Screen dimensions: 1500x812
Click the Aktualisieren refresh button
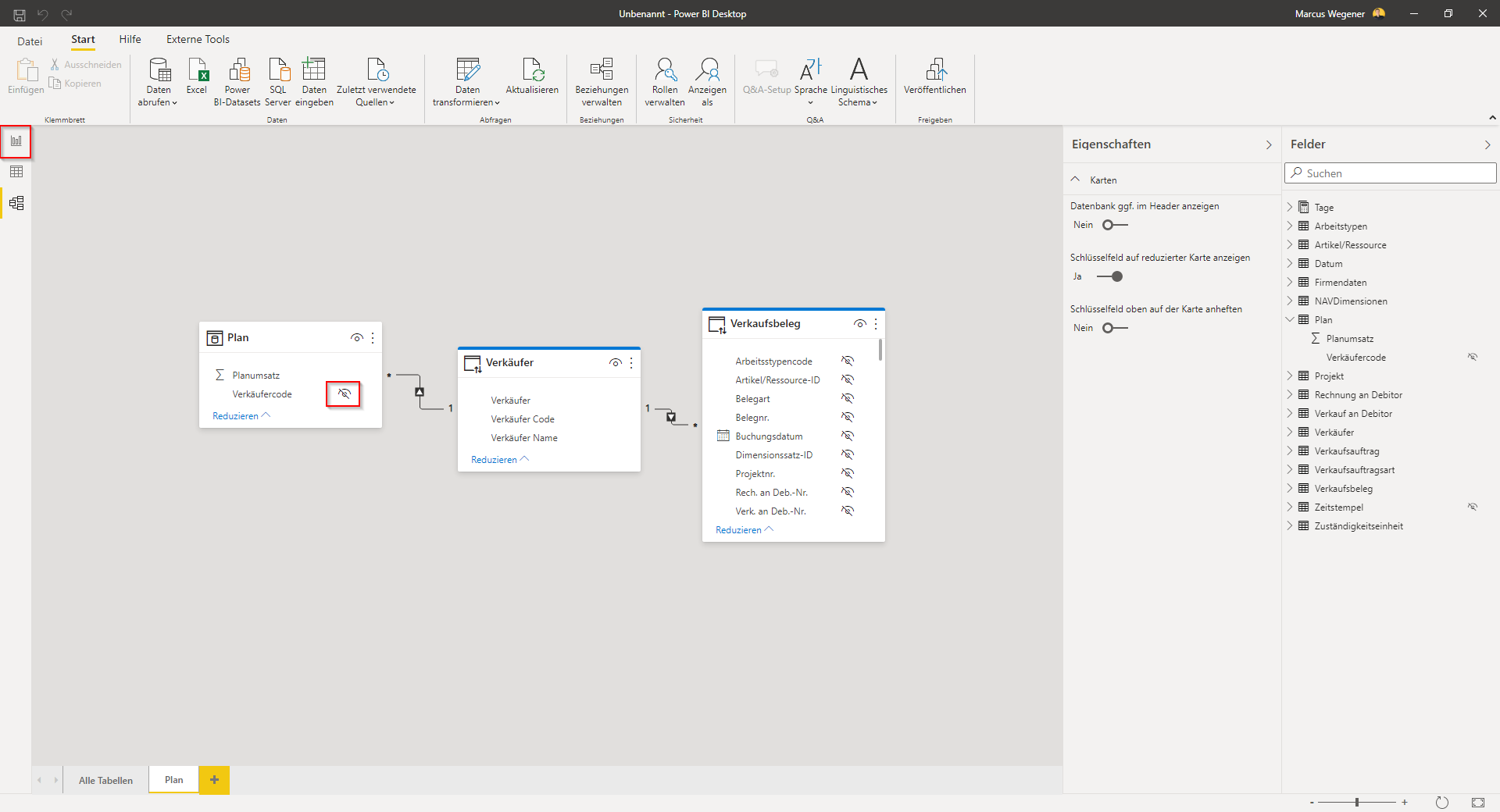tap(532, 77)
